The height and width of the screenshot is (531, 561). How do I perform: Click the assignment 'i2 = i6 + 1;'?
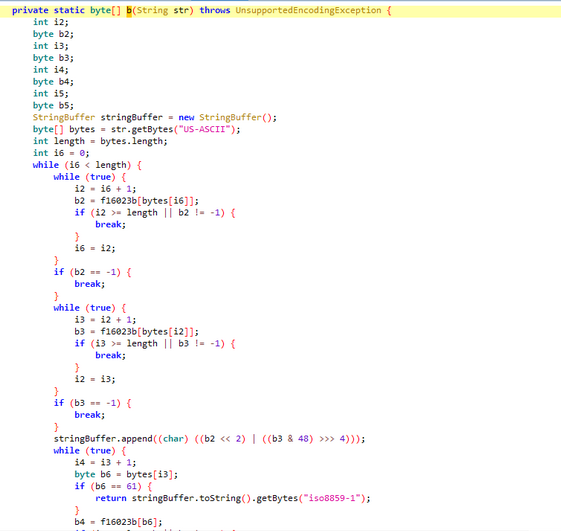pyautogui.click(x=105, y=189)
